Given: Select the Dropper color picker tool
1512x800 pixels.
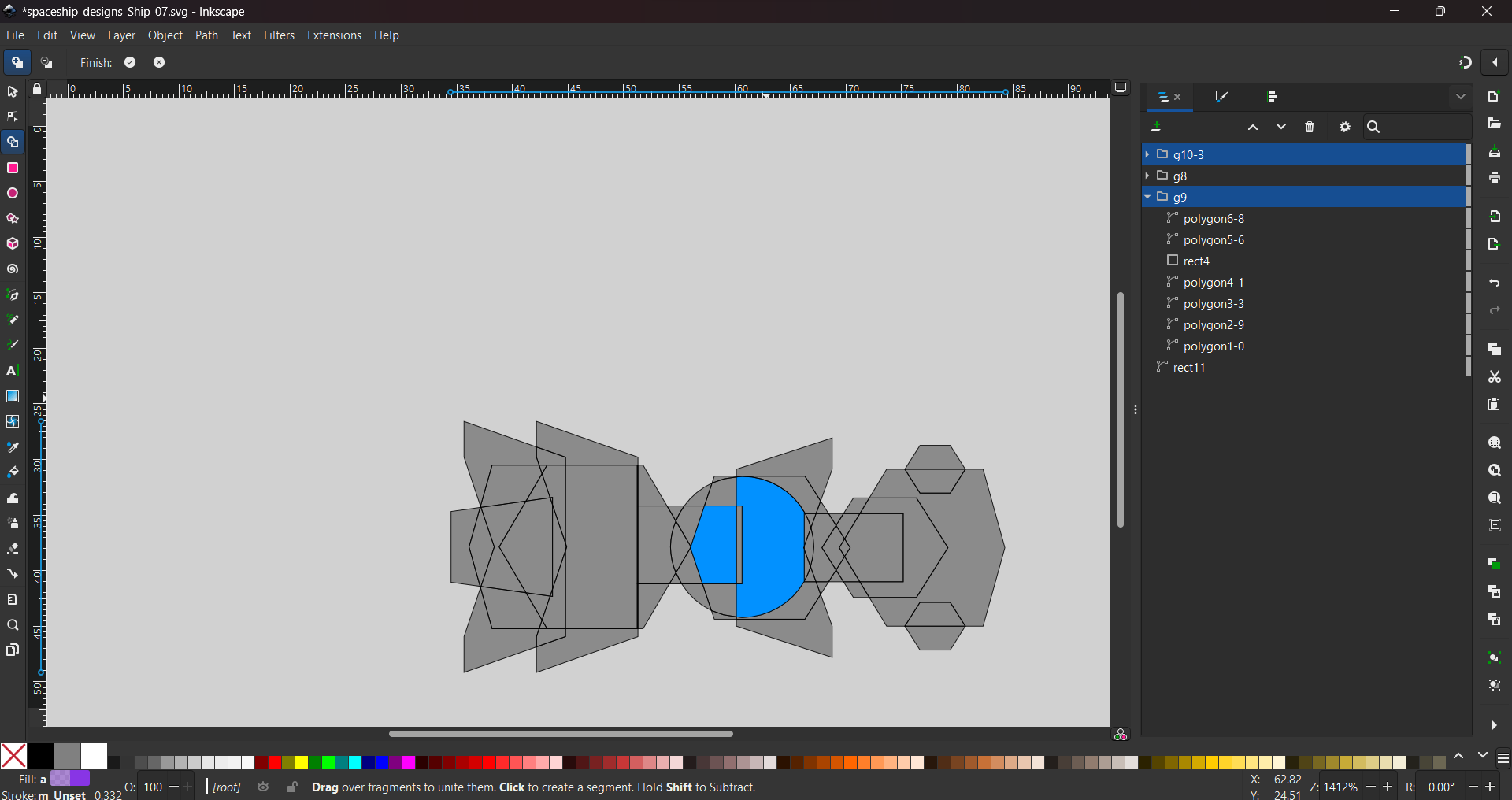Looking at the screenshot, I should click(x=13, y=447).
